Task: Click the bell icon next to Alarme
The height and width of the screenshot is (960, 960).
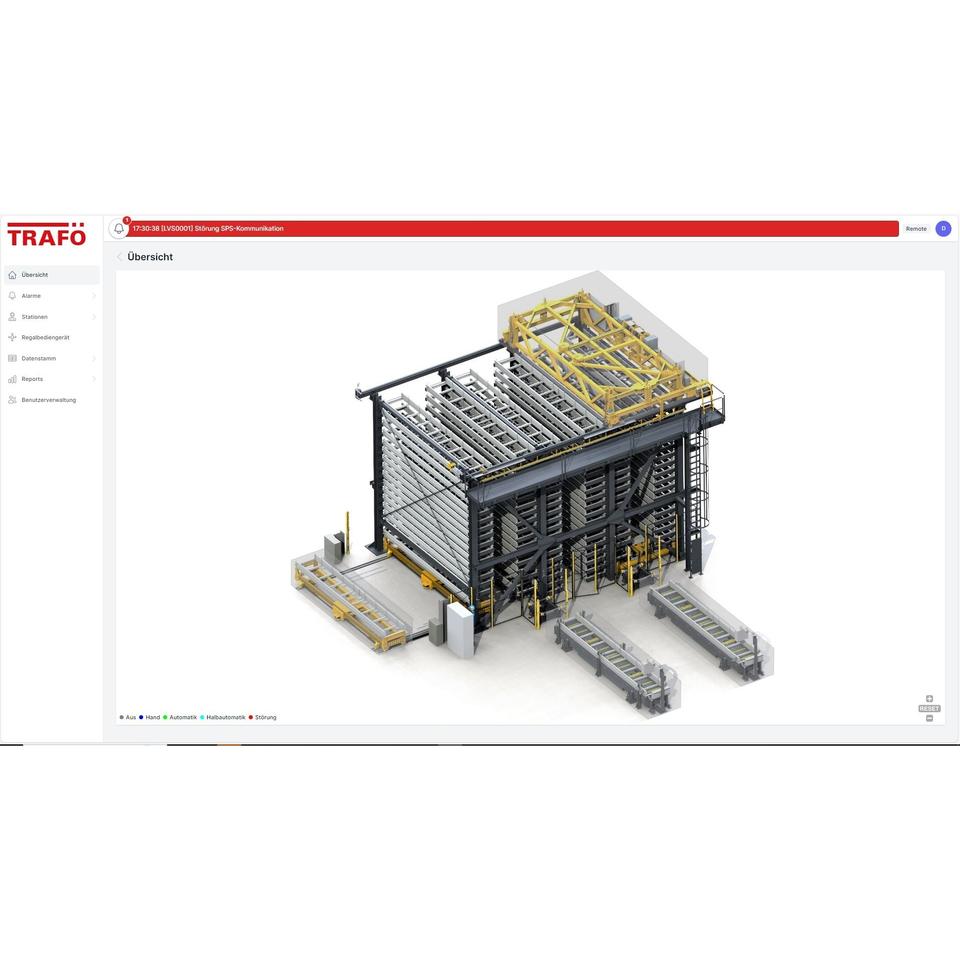Action: click(x=12, y=296)
